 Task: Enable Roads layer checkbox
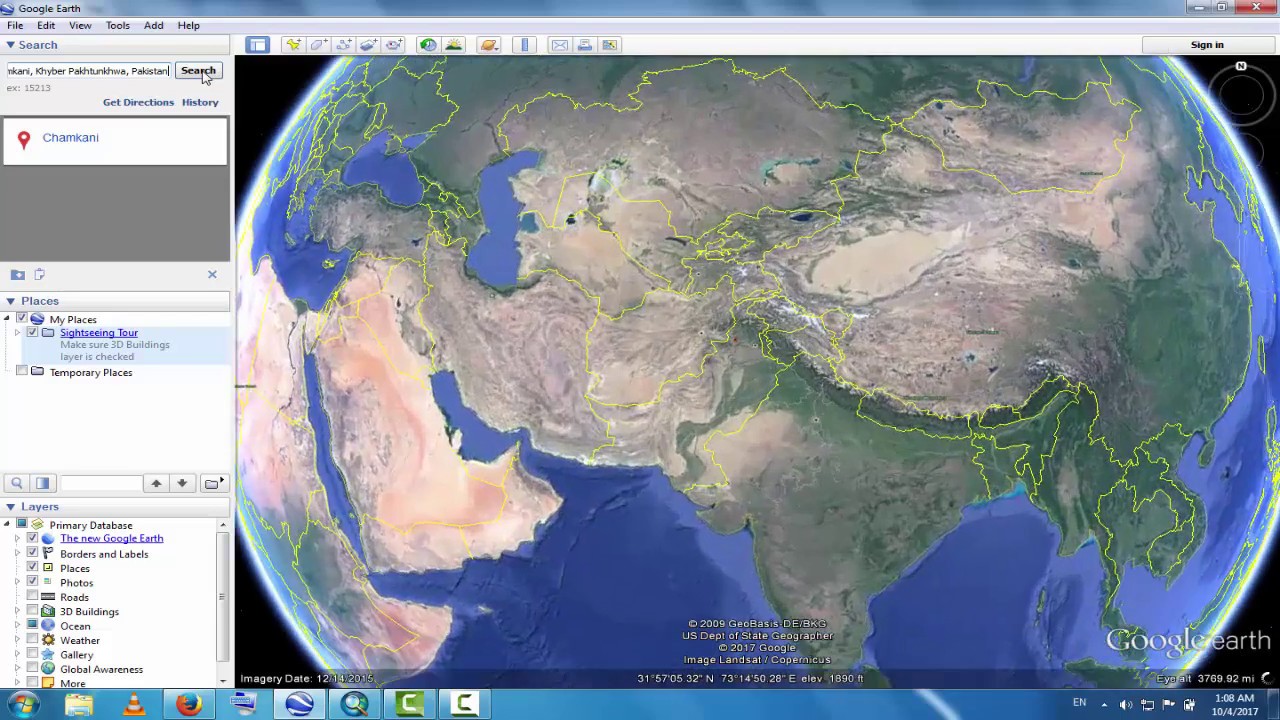click(32, 597)
